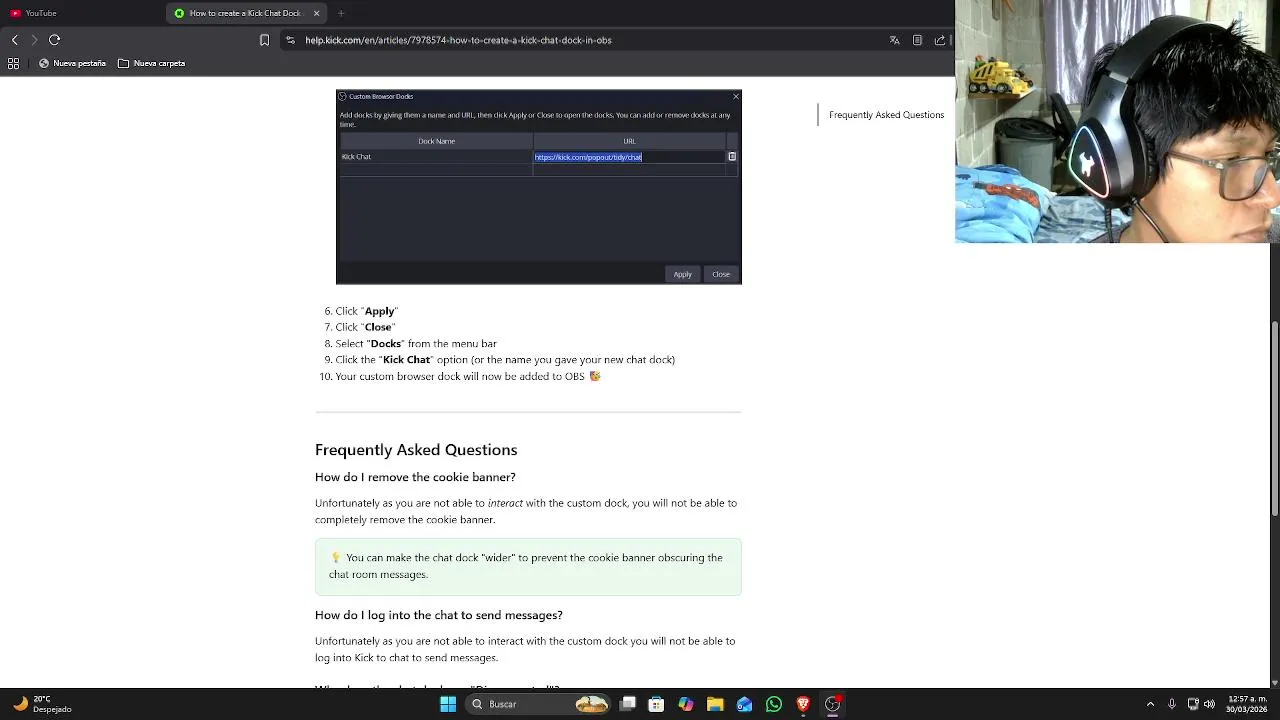Translate this page via the translate icon
Viewport: 1280px width, 720px height.
click(894, 40)
